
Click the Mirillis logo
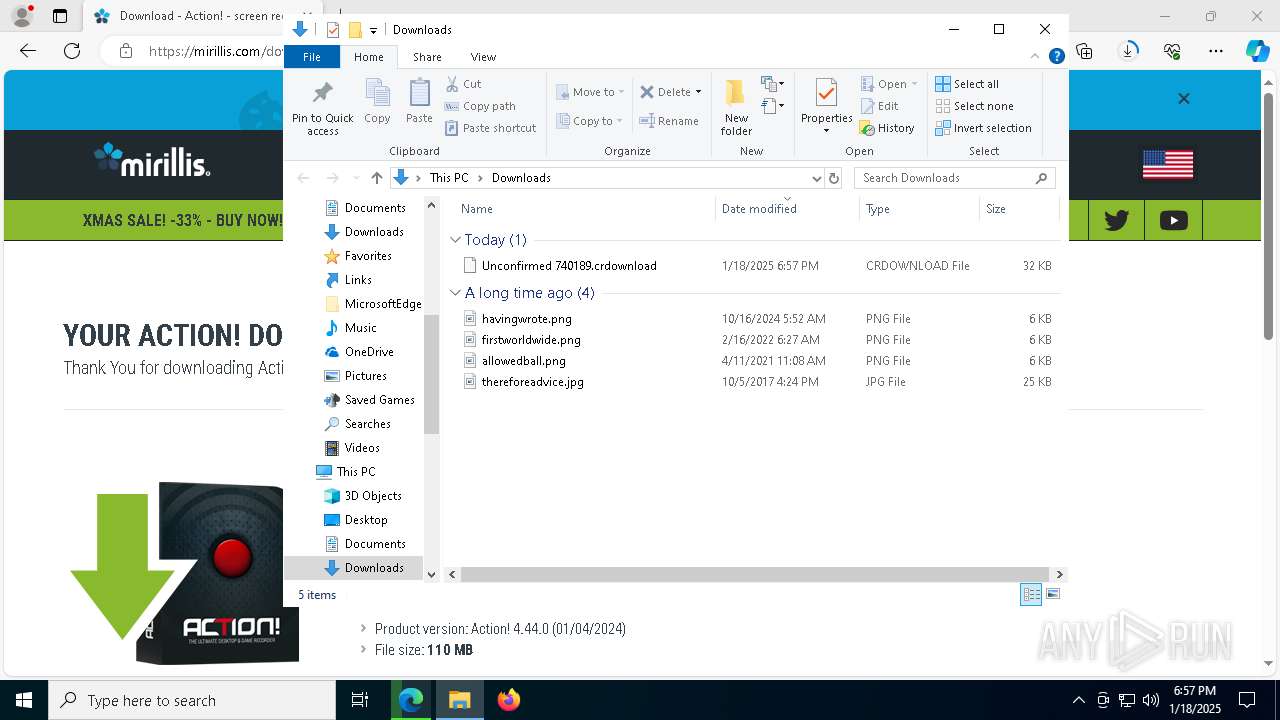(x=152, y=160)
